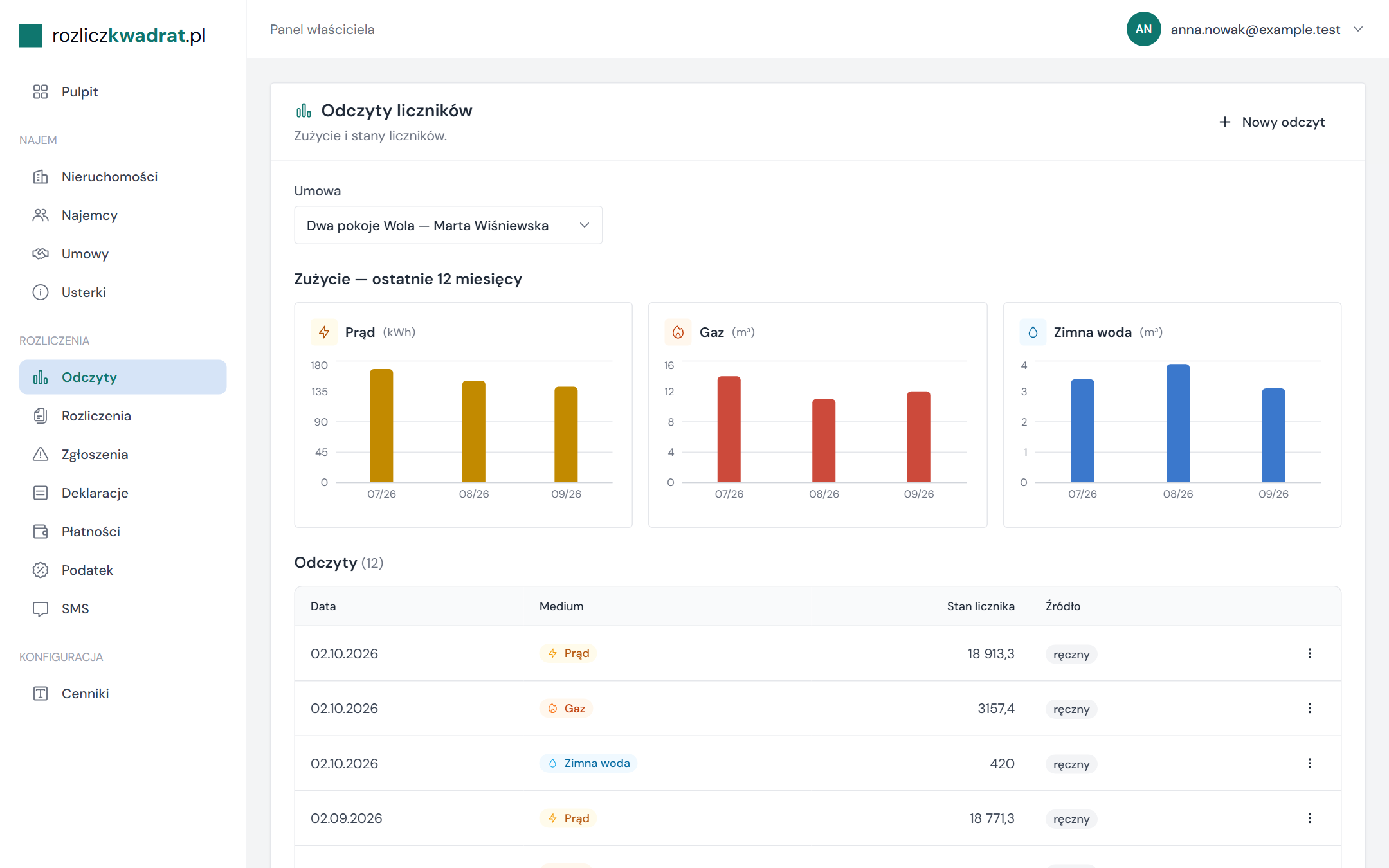Click the rozliczkwadrat.pl logo link
Screen dimensions: 1389x868
(x=113, y=35)
